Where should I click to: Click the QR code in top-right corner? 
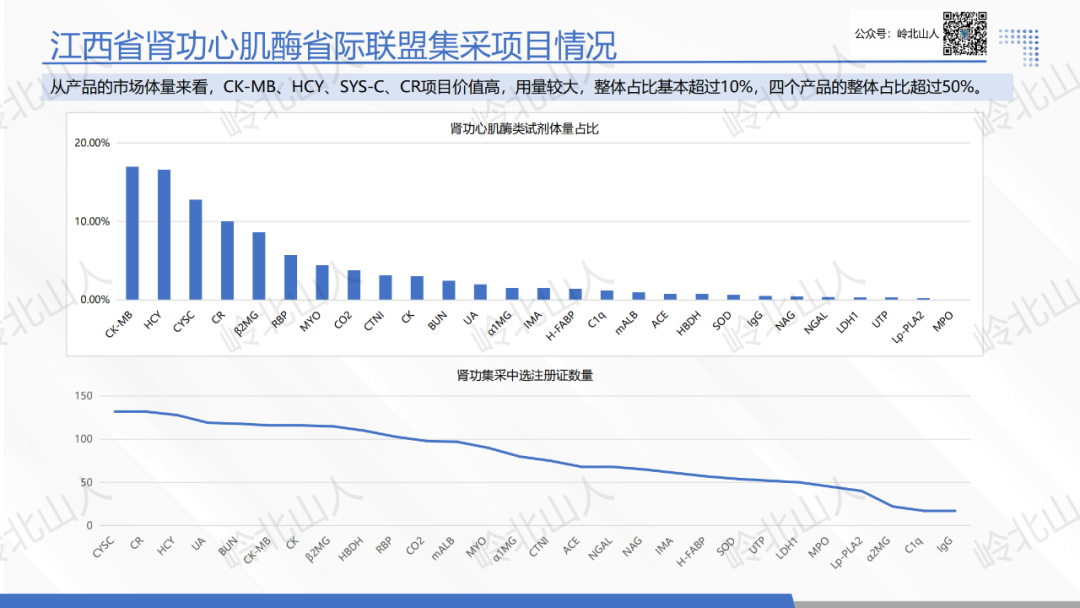tap(964, 33)
